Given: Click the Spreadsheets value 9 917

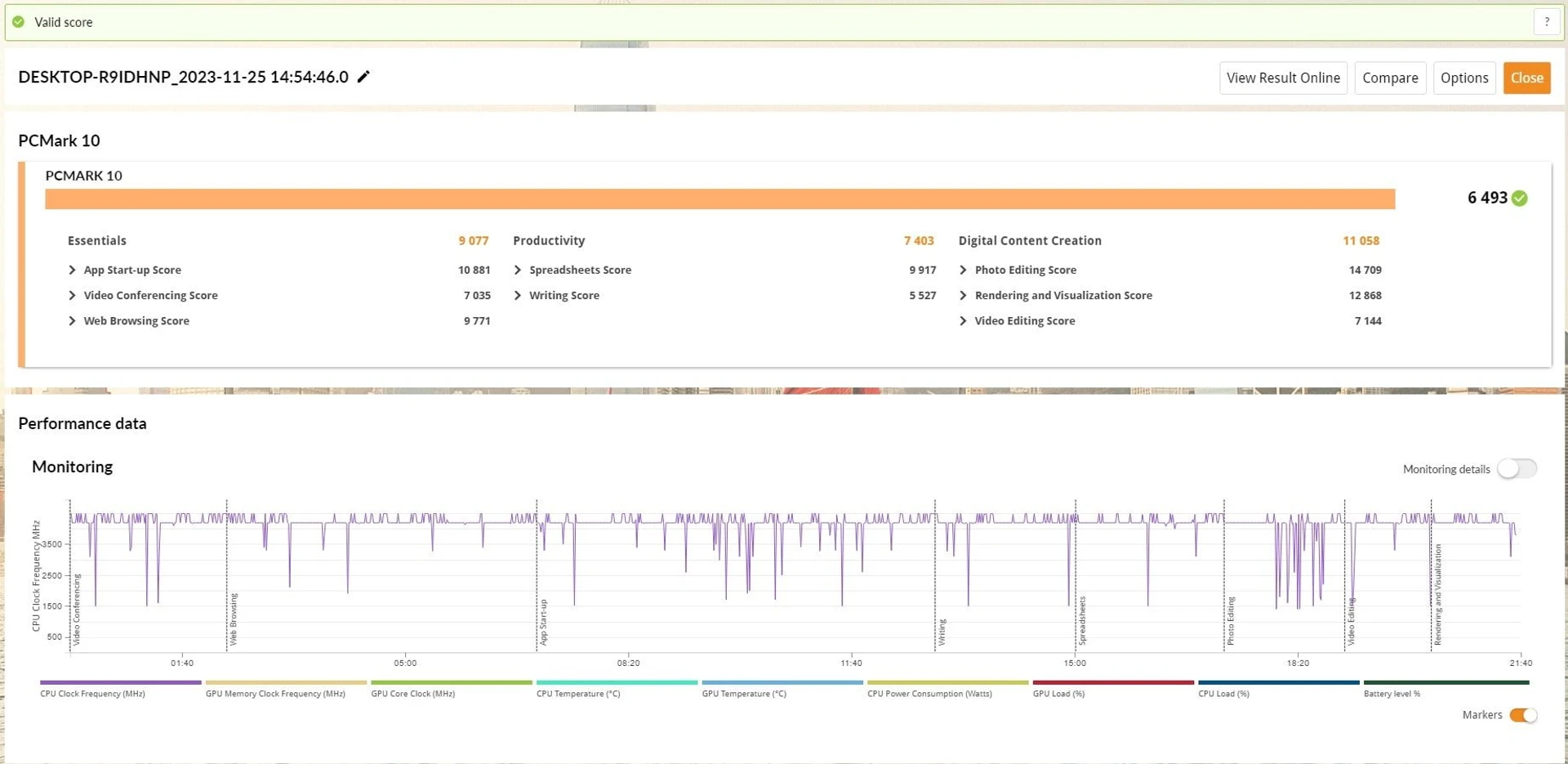Looking at the screenshot, I should [922, 270].
